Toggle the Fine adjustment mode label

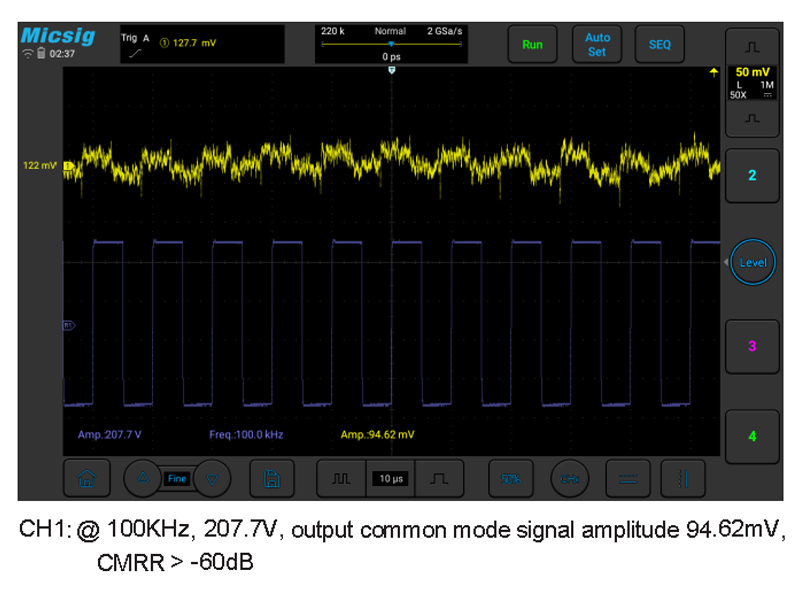(177, 479)
